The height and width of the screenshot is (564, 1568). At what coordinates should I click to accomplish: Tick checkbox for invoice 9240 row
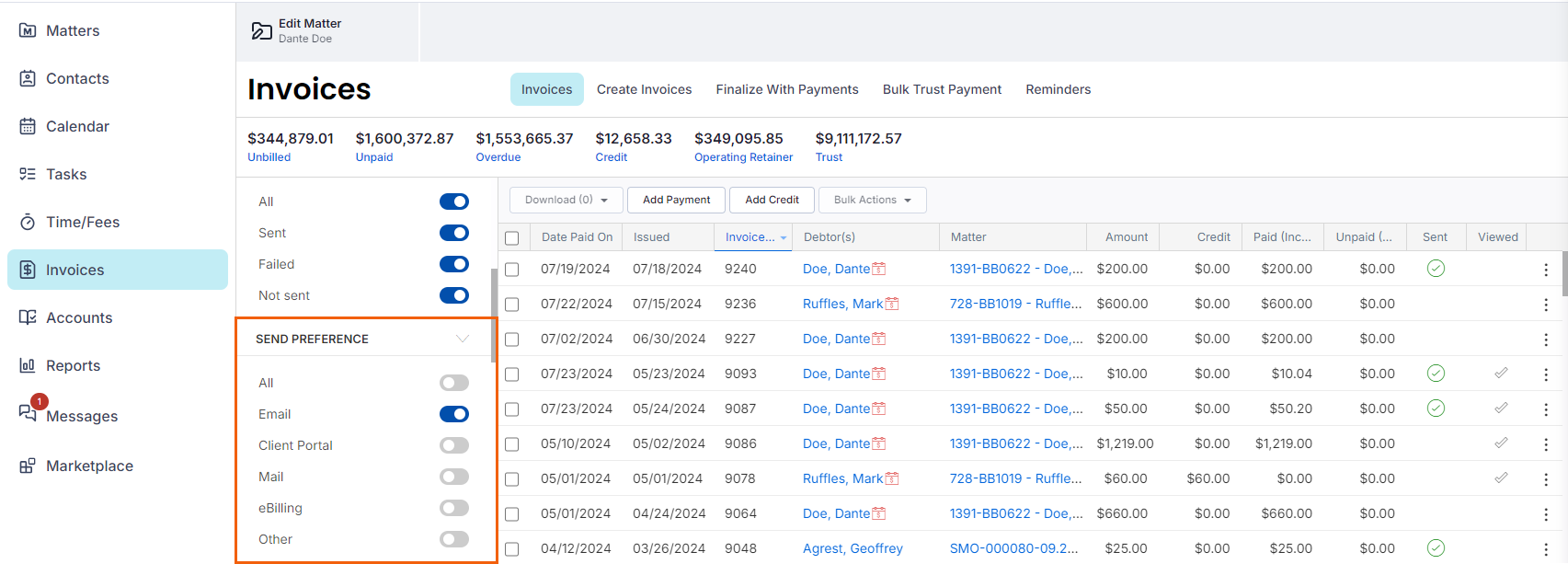(x=512, y=270)
